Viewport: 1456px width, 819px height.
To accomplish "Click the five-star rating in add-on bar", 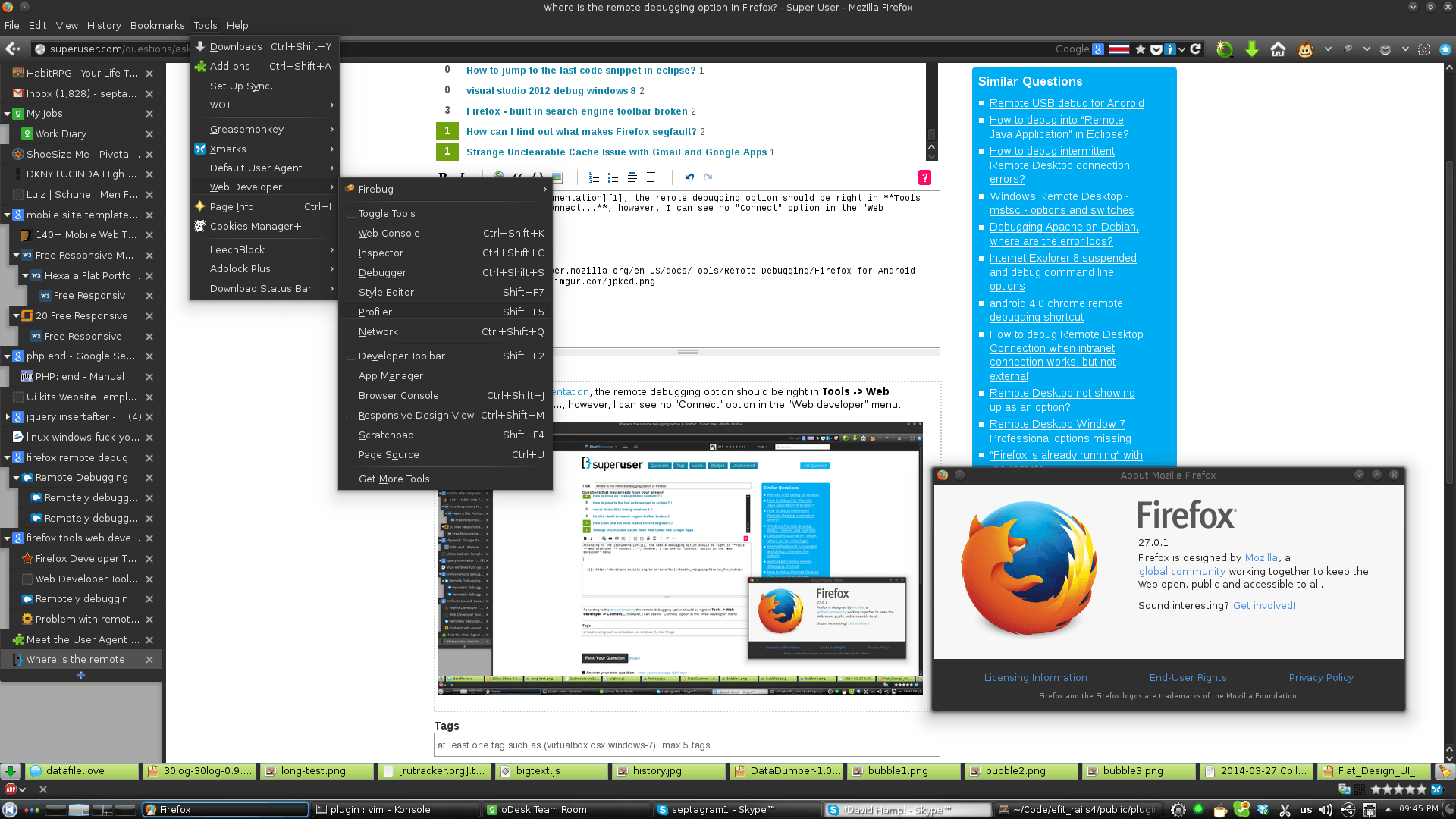I will [x=1399, y=789].
